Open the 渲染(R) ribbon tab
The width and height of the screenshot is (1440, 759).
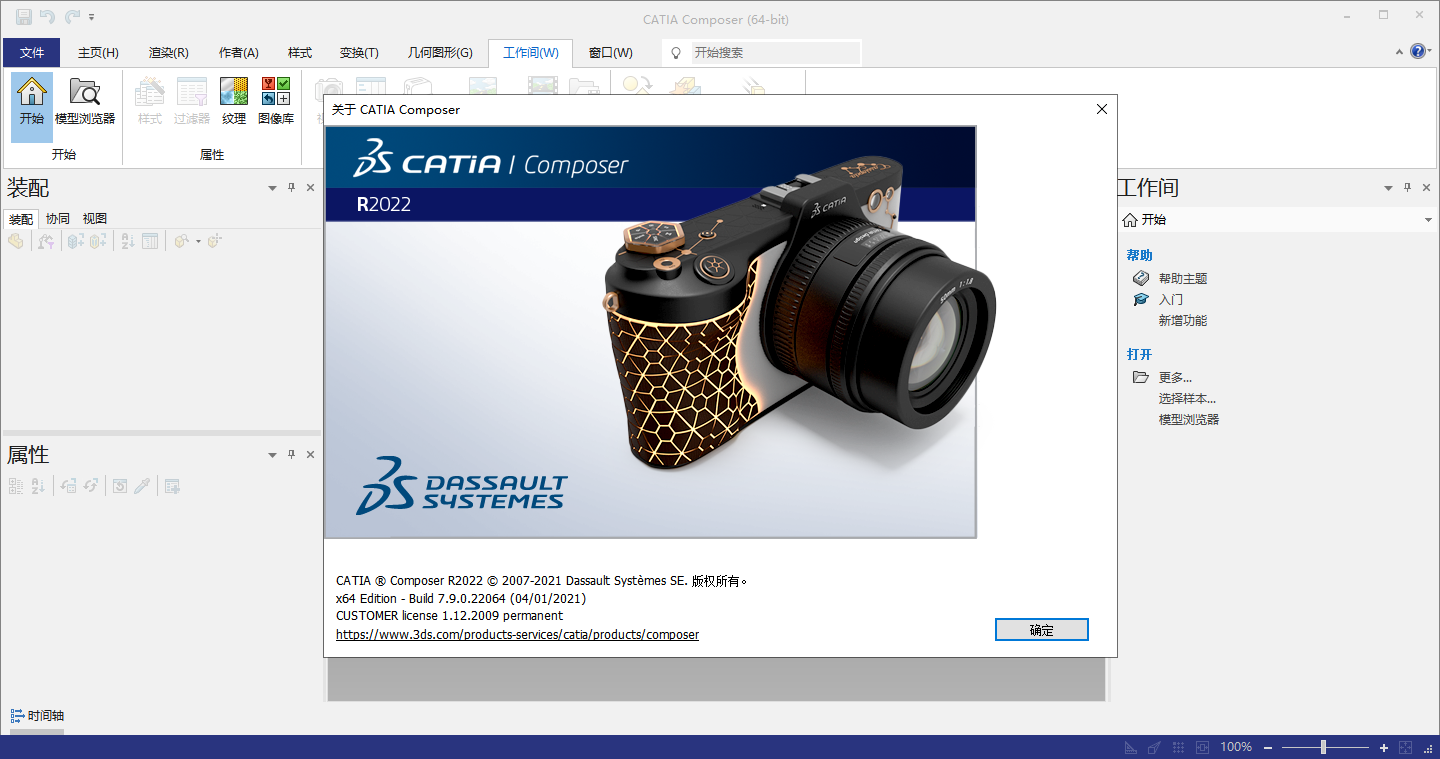pyautogui.click(x=168, y=53)
